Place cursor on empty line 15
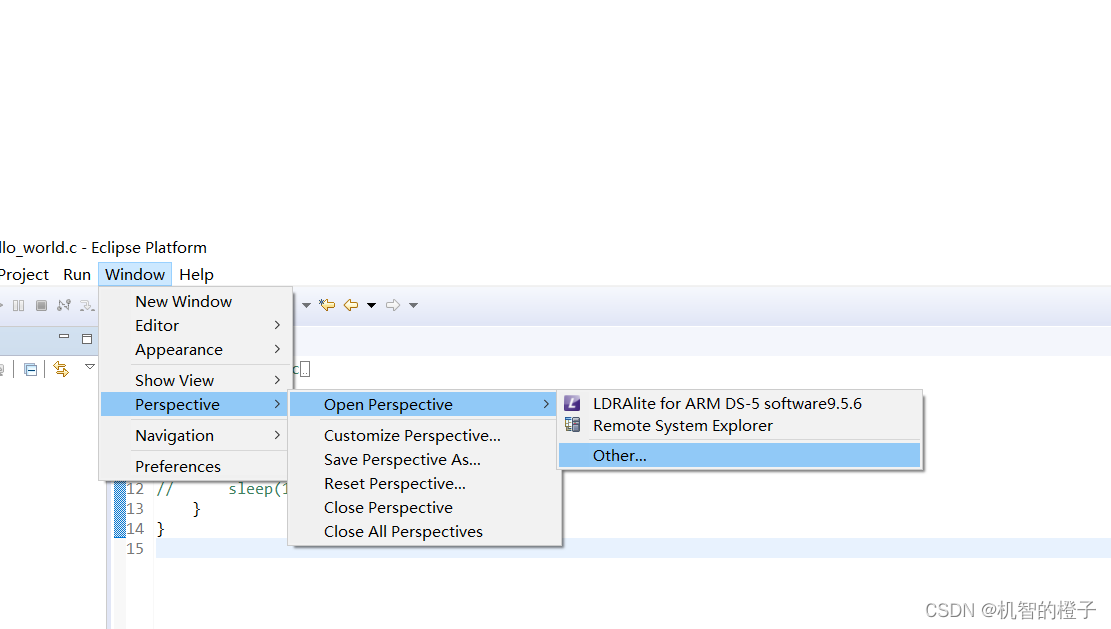Screen dimensions: 1111x629 [633, 548]
